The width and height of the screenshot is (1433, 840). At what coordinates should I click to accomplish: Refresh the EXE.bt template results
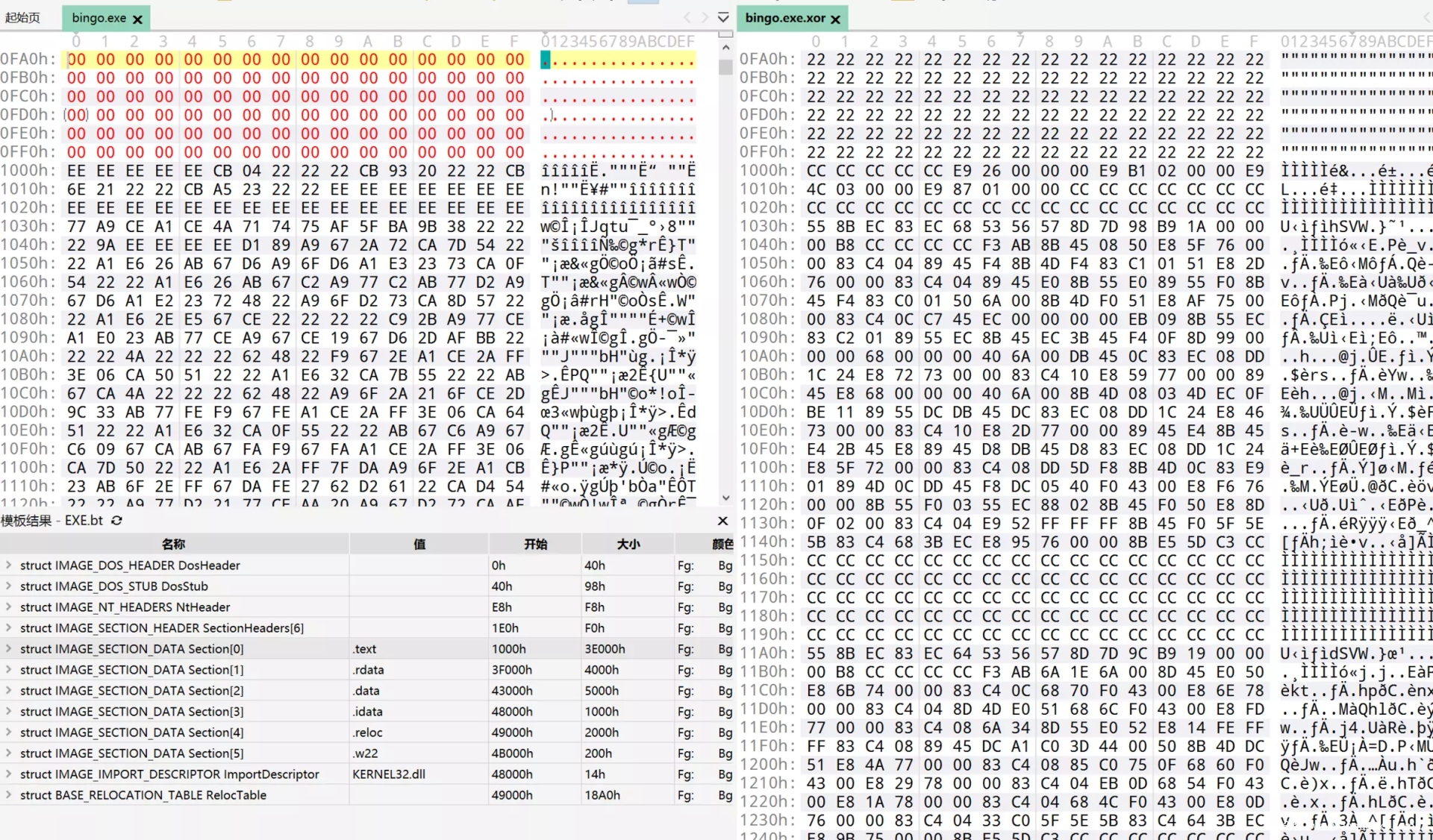tap(116, 521)
